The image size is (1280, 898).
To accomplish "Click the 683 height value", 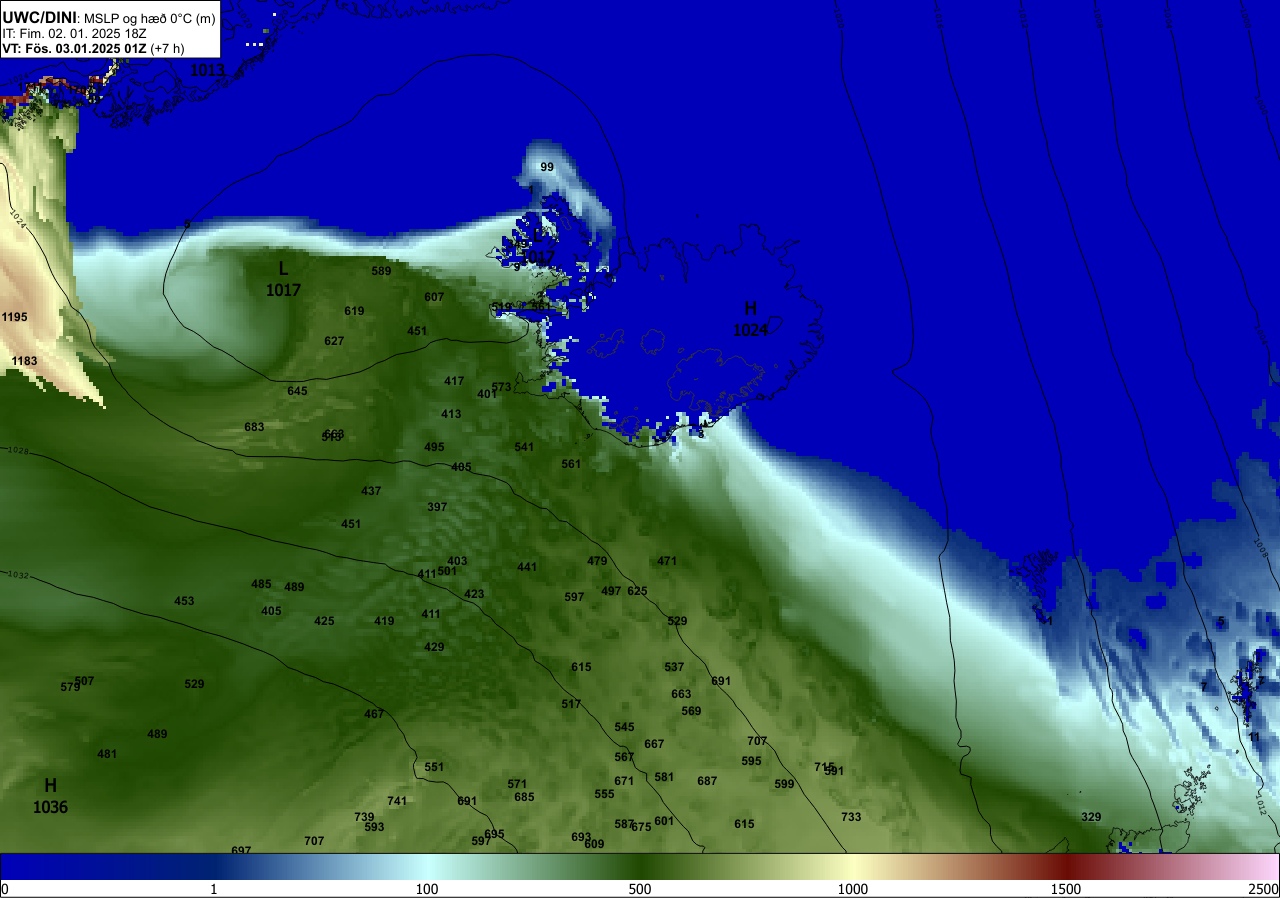I will coord(254,427).
